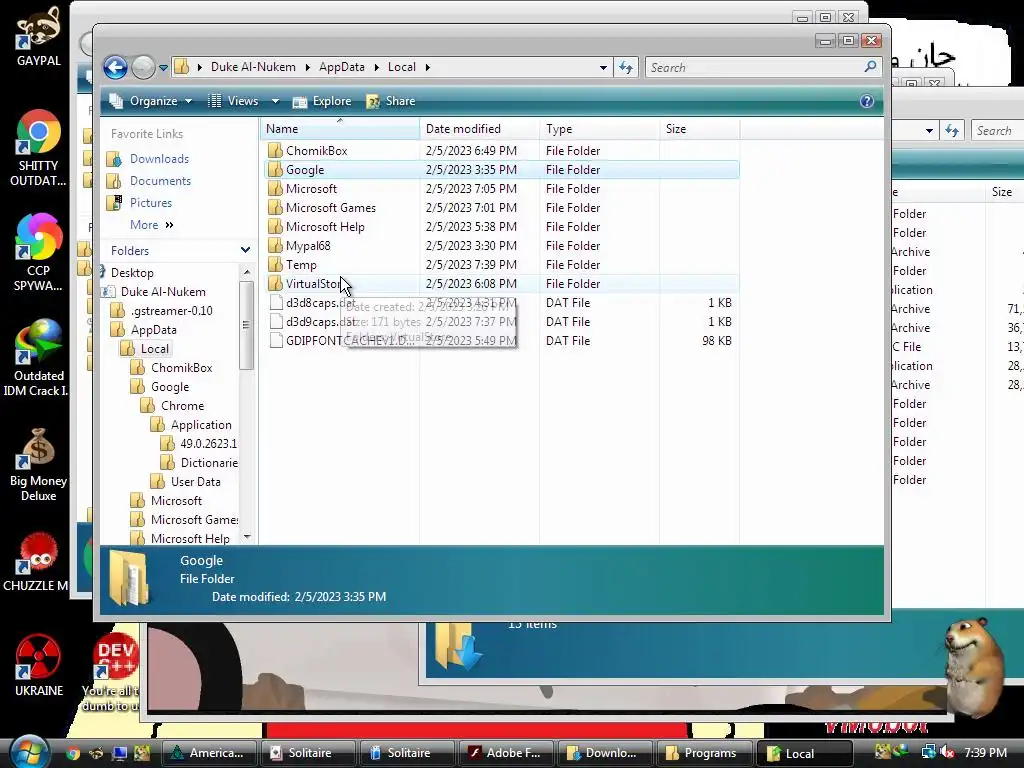Click the Search box in the background window
Viewport: 1024px width, 768px height.
pos(997,131)
